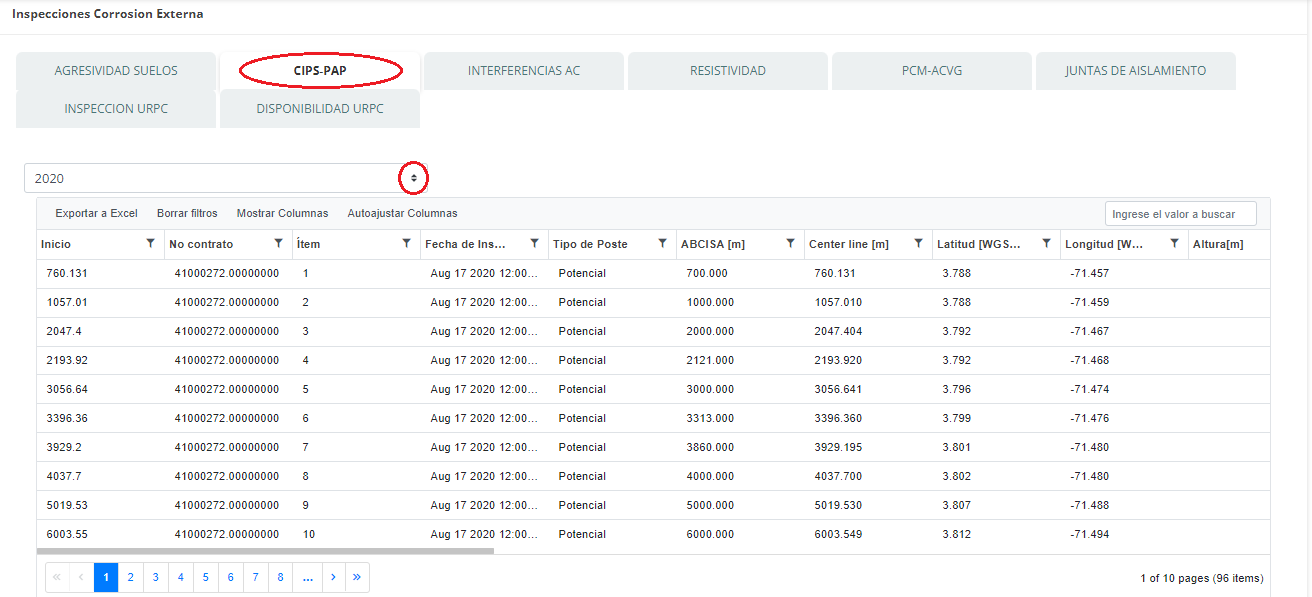Open Tipo de Poste filter icon

[x=662, y=243]
